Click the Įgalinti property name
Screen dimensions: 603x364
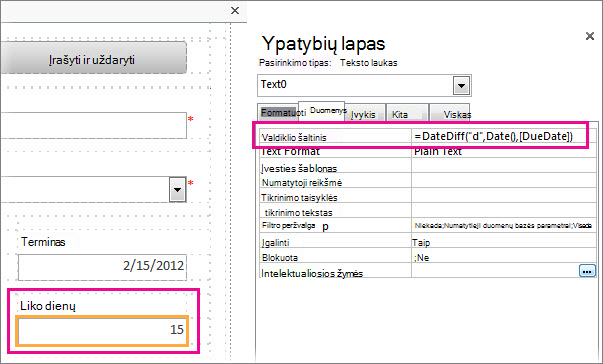coord(275,243)
